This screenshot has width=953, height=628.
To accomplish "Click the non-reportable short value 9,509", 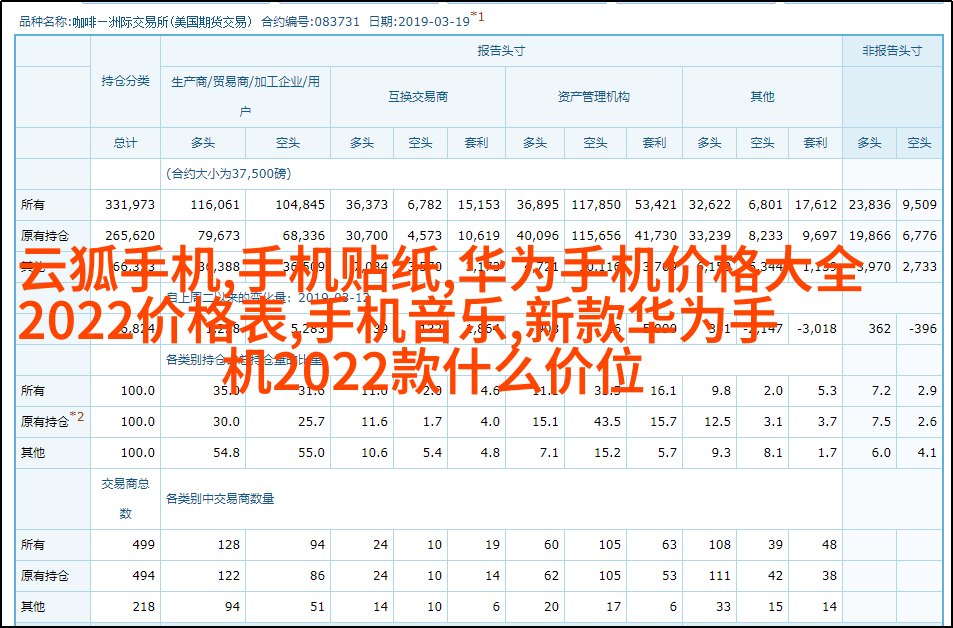I will tap(920, 205).
